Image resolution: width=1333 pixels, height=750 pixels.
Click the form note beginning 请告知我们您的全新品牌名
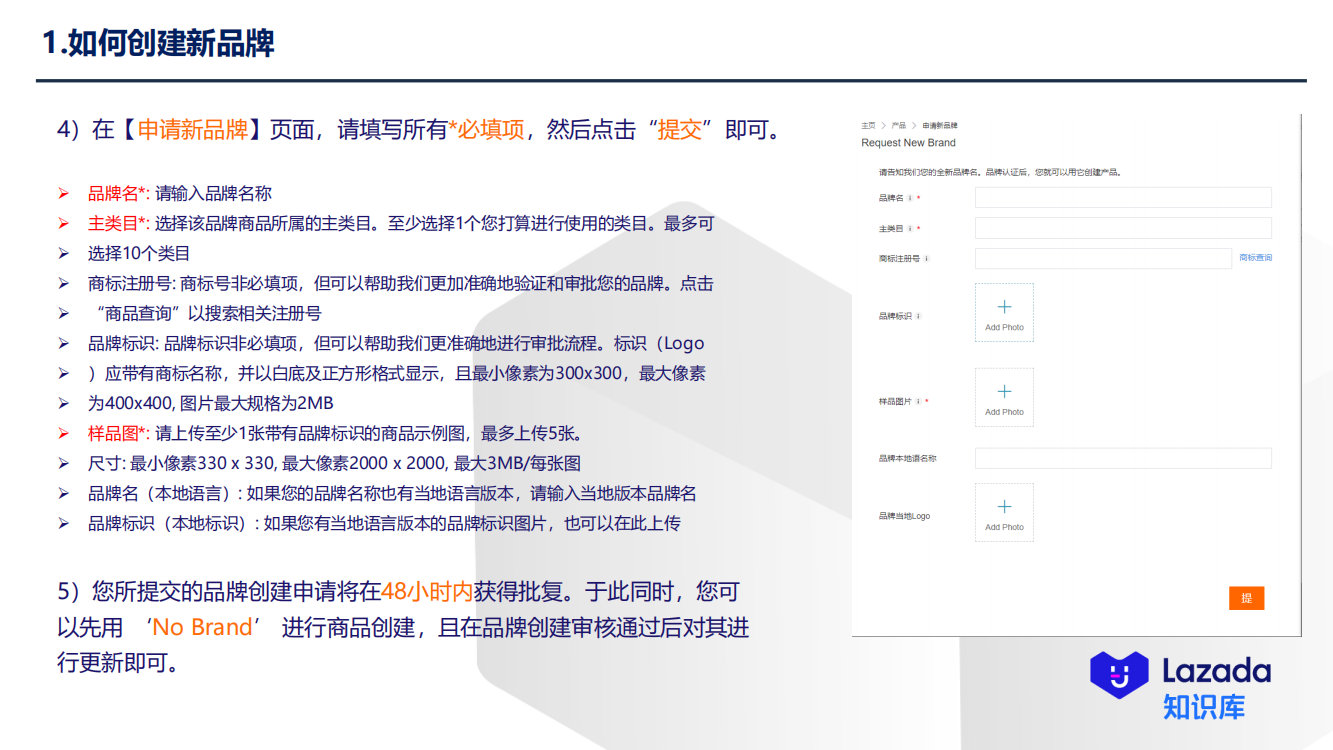(x=1000, y=172)
